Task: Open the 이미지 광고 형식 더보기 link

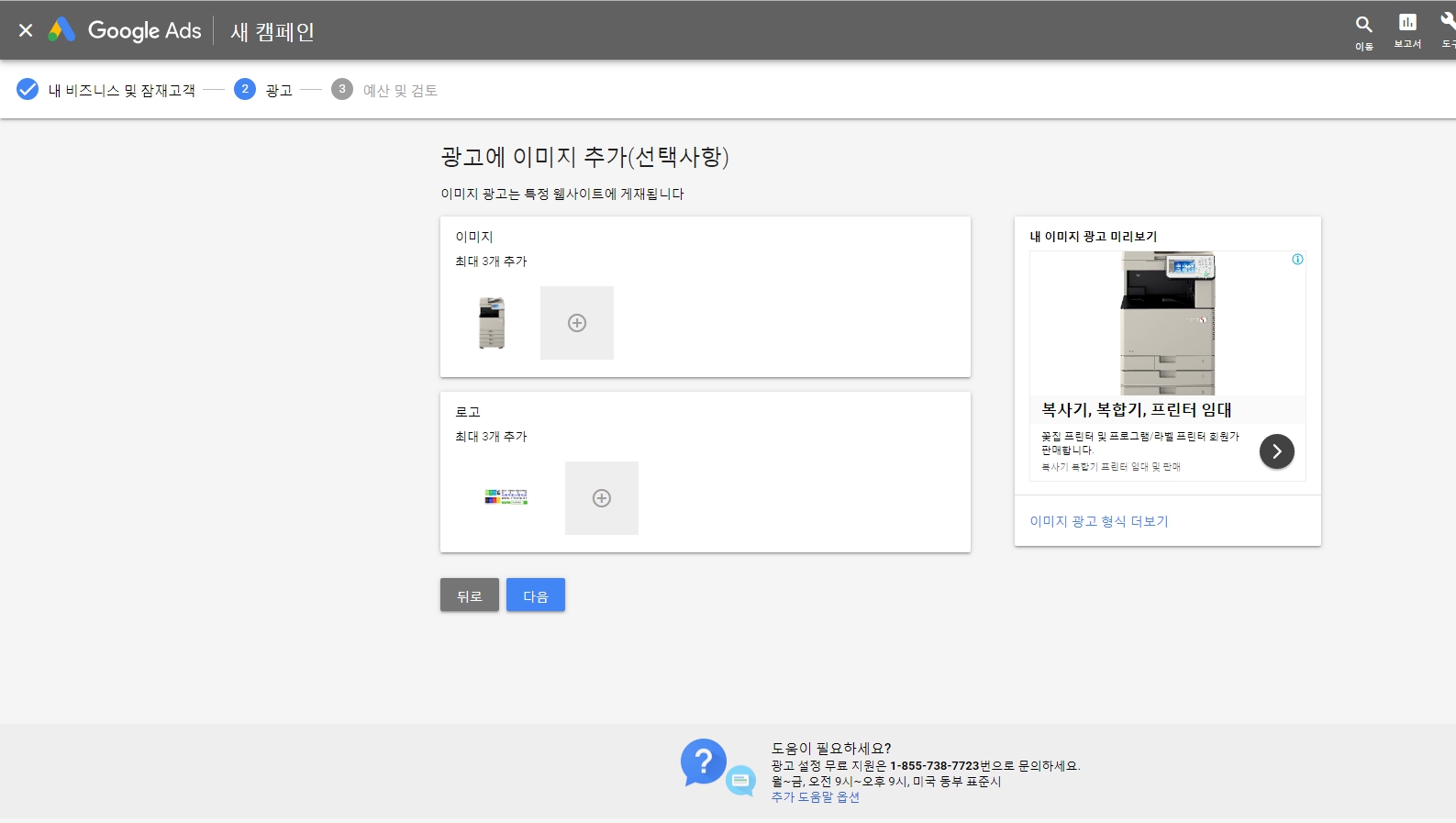Action: click(x=1098, y=521)
